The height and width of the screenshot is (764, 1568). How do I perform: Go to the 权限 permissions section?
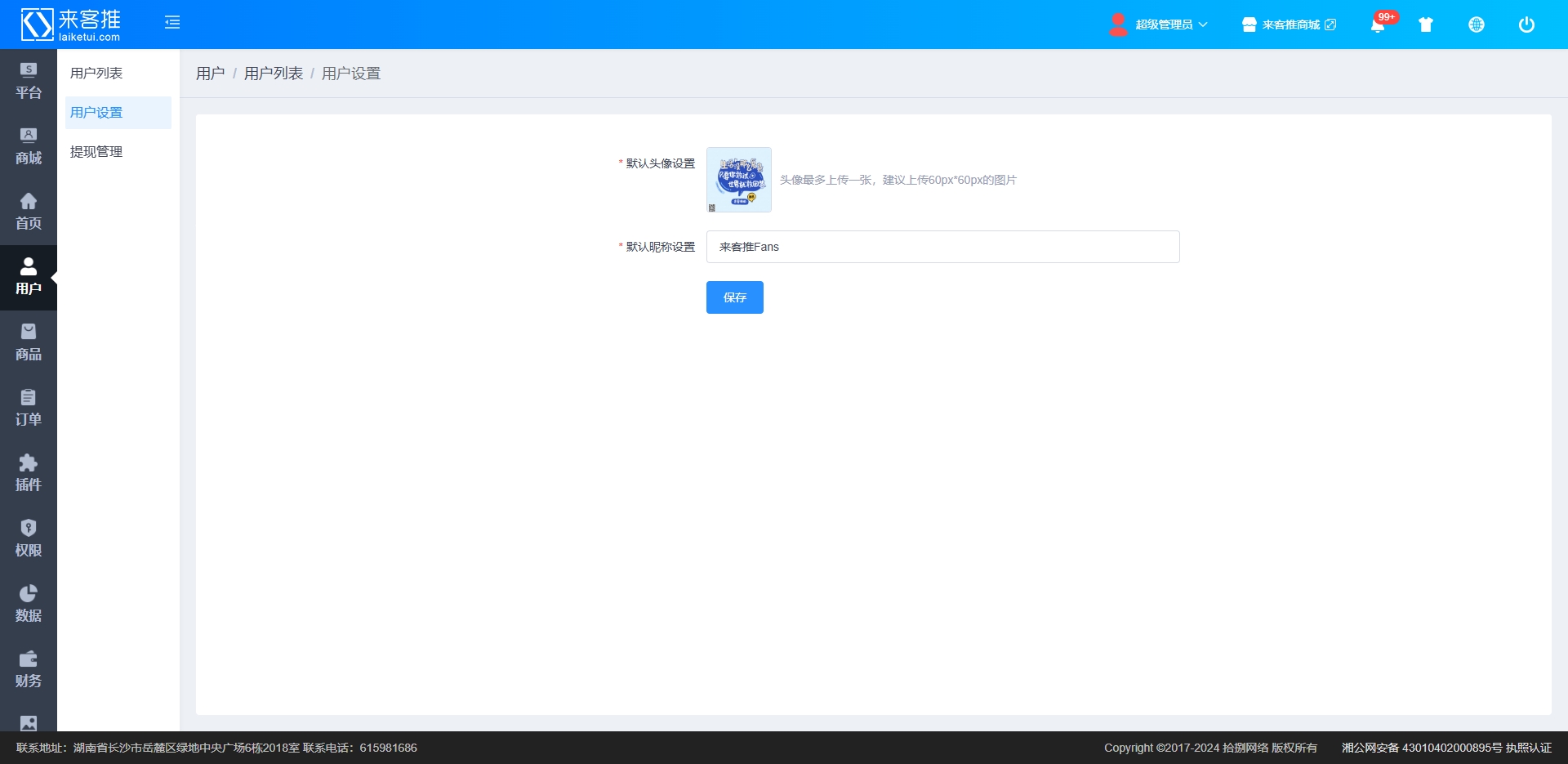(29, 538)
